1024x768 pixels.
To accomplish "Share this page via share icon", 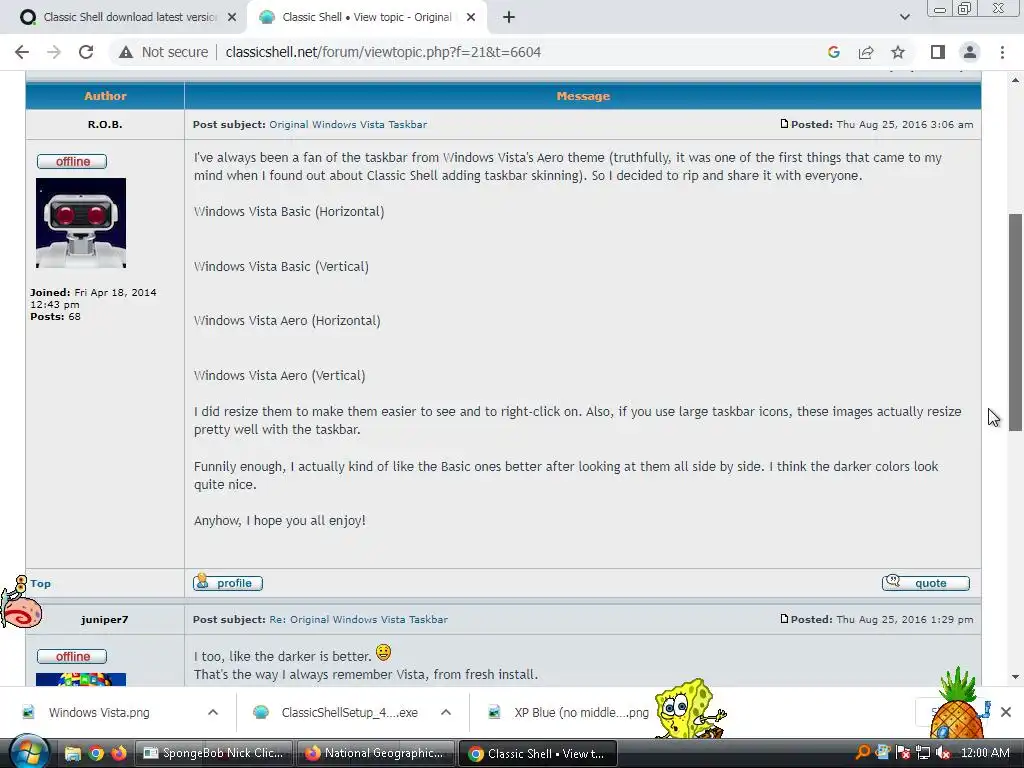I will (866, 52).
